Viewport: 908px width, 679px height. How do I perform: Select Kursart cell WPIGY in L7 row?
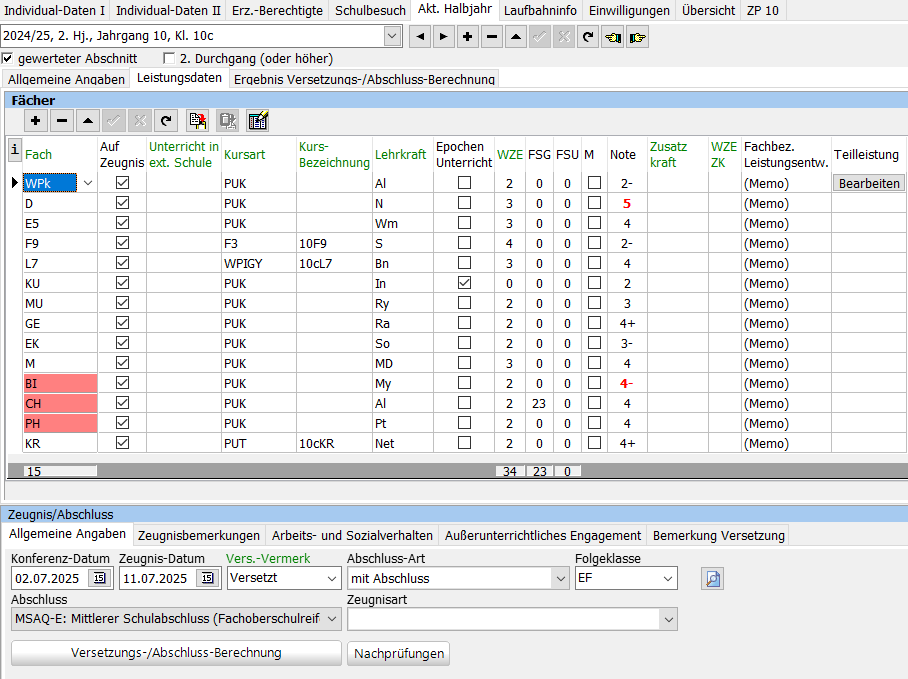[x=258, y=263]
